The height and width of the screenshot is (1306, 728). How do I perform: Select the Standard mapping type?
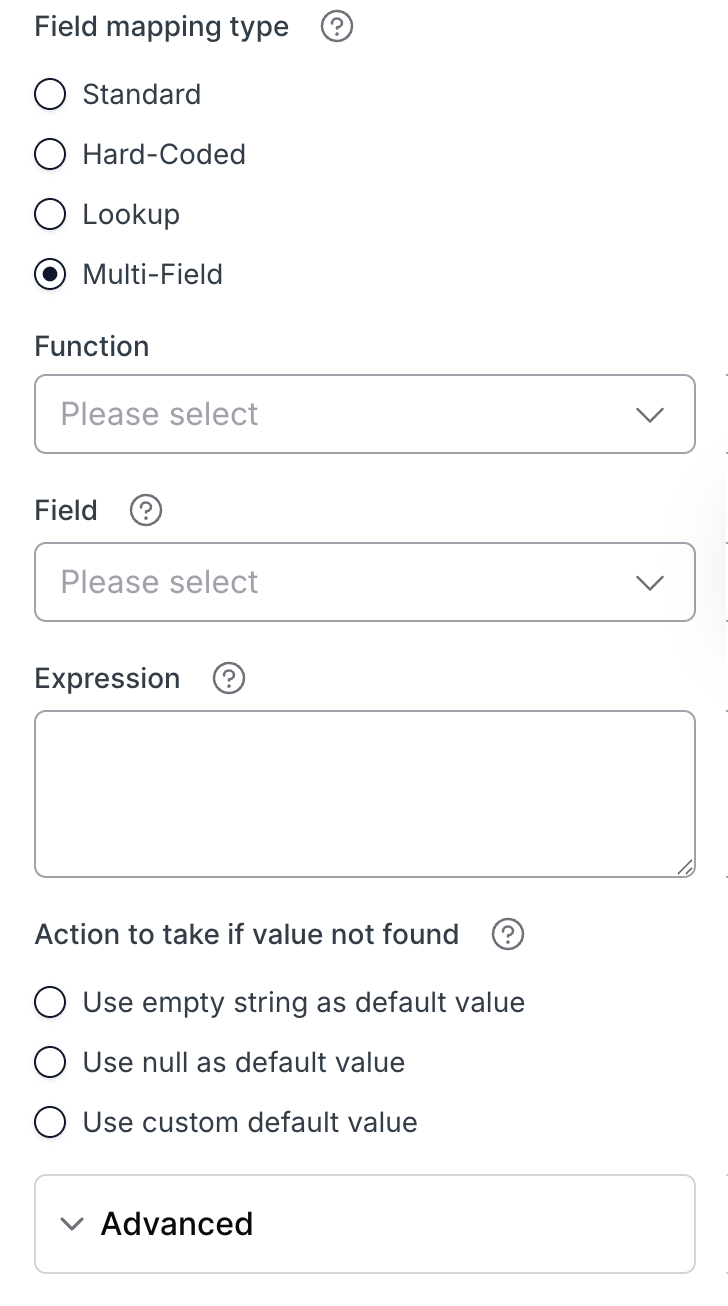[x=50, y=94]
